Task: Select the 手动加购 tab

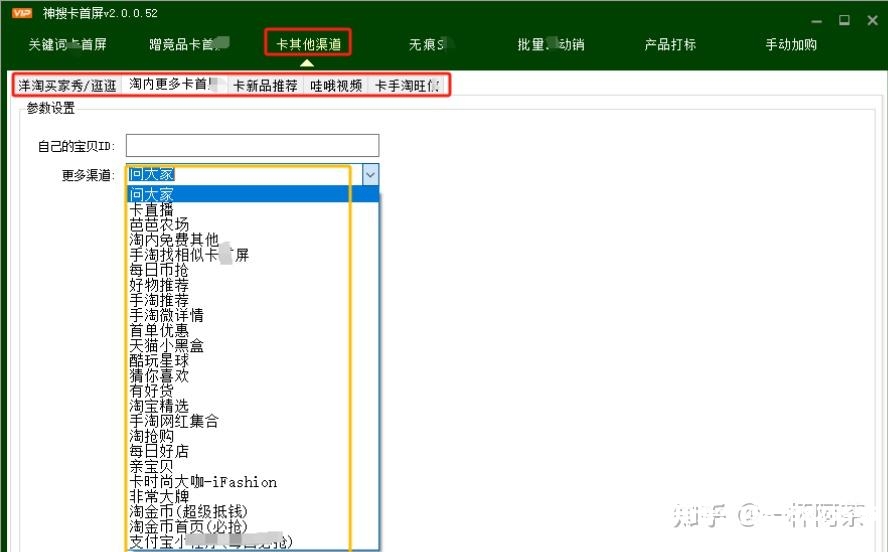Action: click(791, 45)
